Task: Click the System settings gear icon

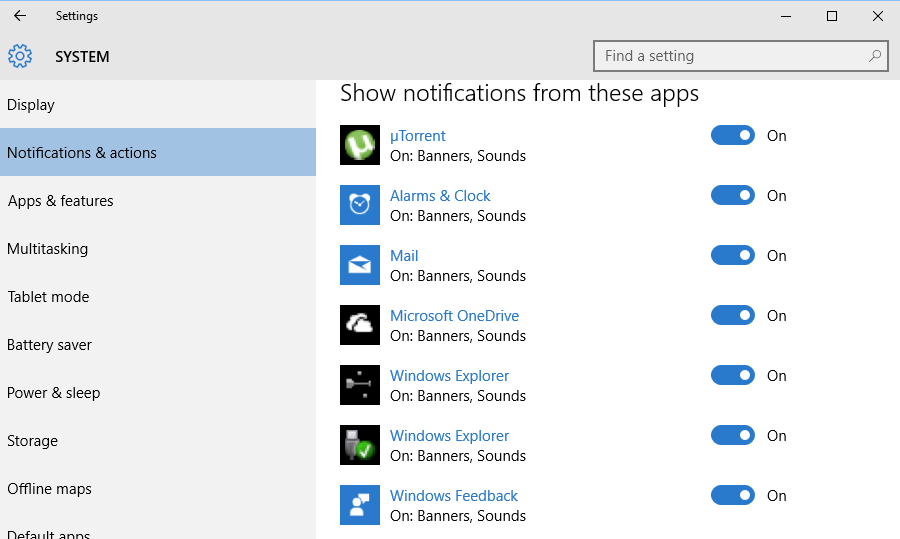Action: pos(20,56)
